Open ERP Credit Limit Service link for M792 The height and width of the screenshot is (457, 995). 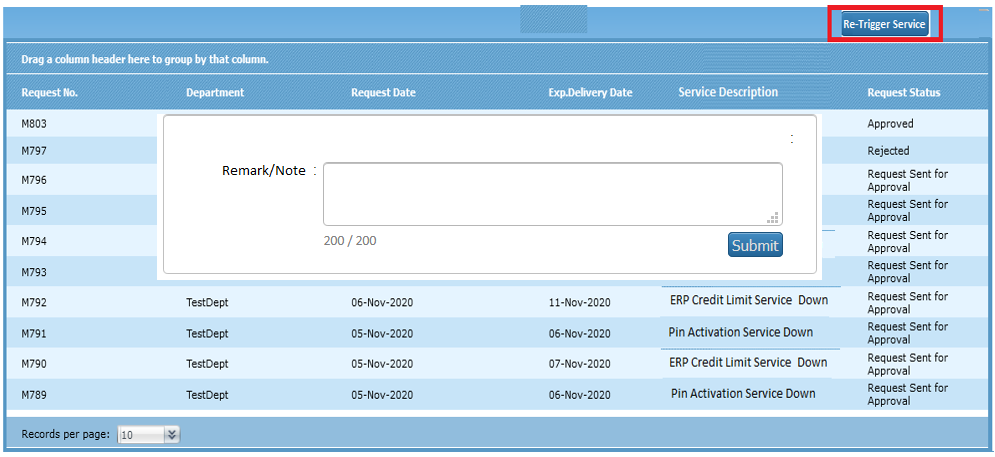coord(748,301)
